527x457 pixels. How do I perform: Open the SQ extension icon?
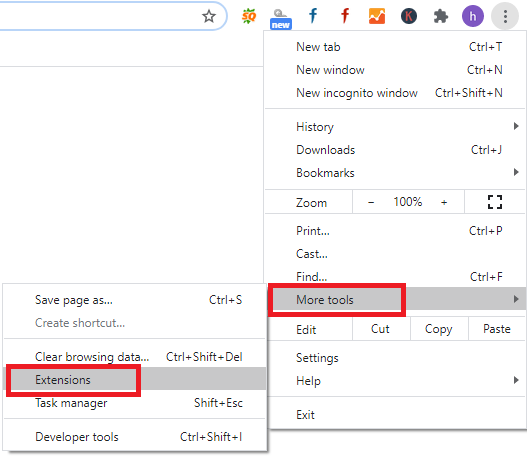[249, 16]
